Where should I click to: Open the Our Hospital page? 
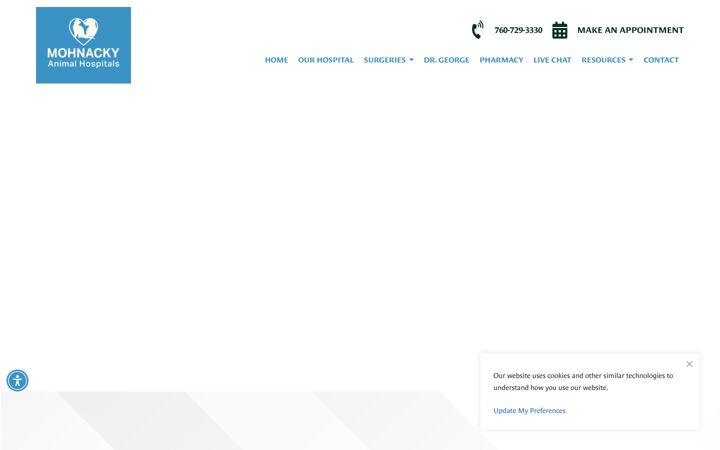(326, 60)
